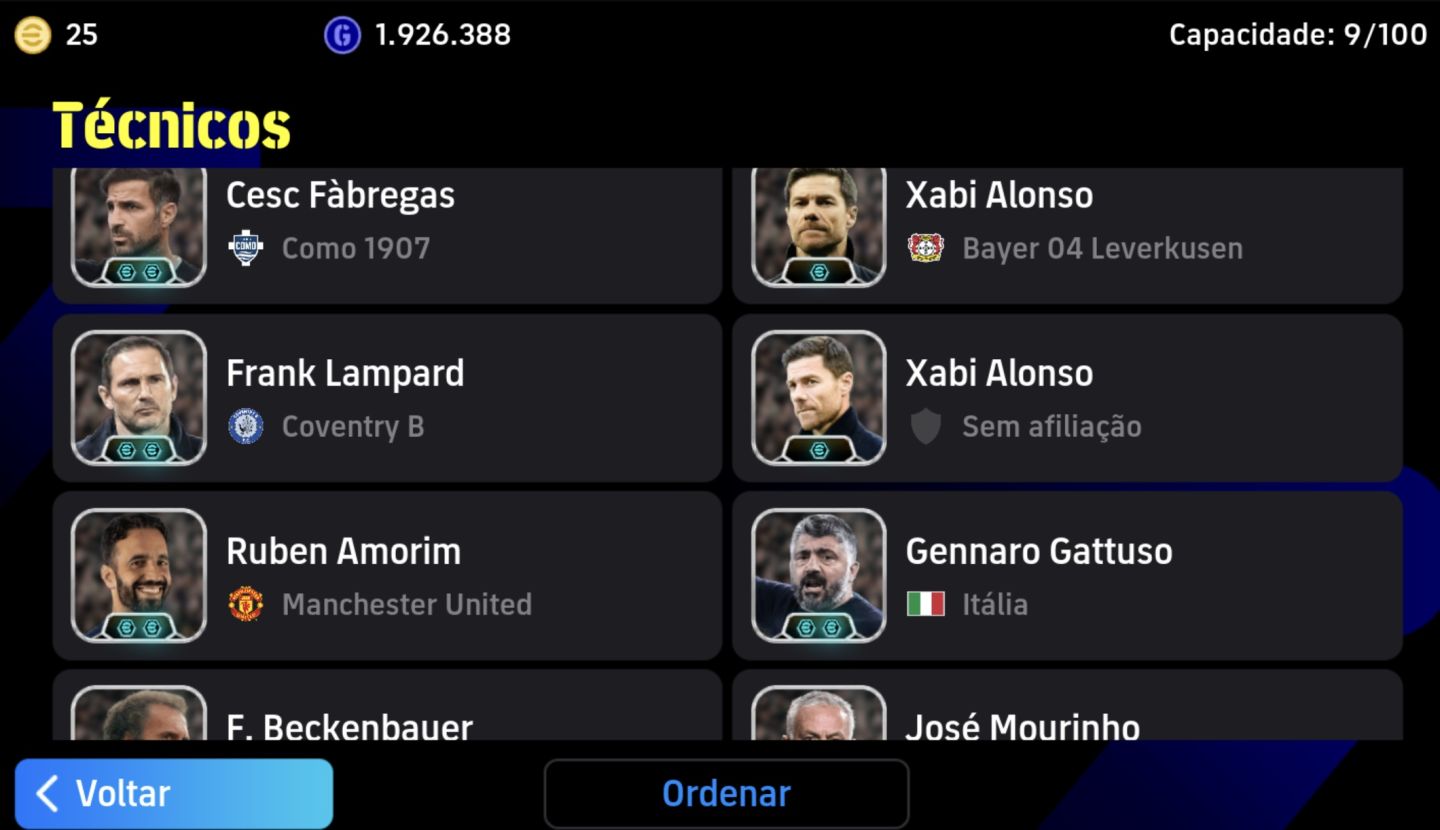Select the José Mourinho manager card

[x=1067, y=705]
